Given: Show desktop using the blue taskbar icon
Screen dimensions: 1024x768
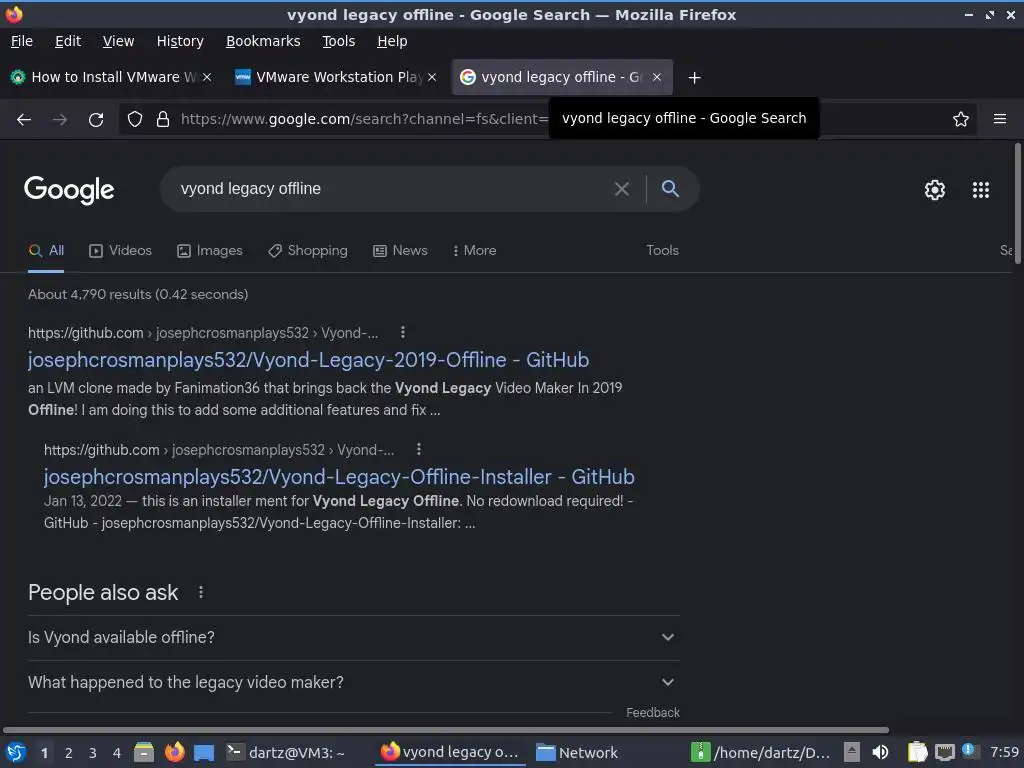Looking at the screenshot, I should click(204, 752).
